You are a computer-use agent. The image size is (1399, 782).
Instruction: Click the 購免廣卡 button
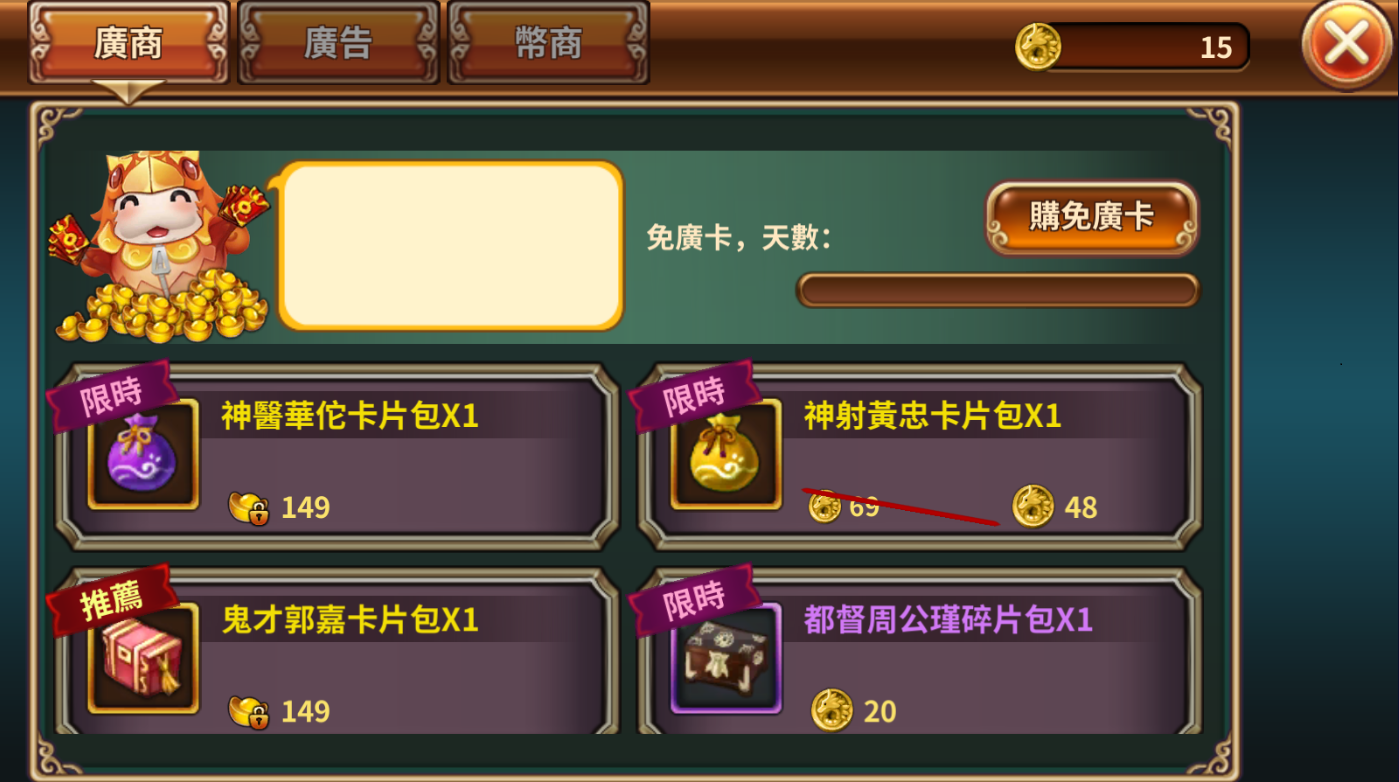click(x=1092, y=217)
